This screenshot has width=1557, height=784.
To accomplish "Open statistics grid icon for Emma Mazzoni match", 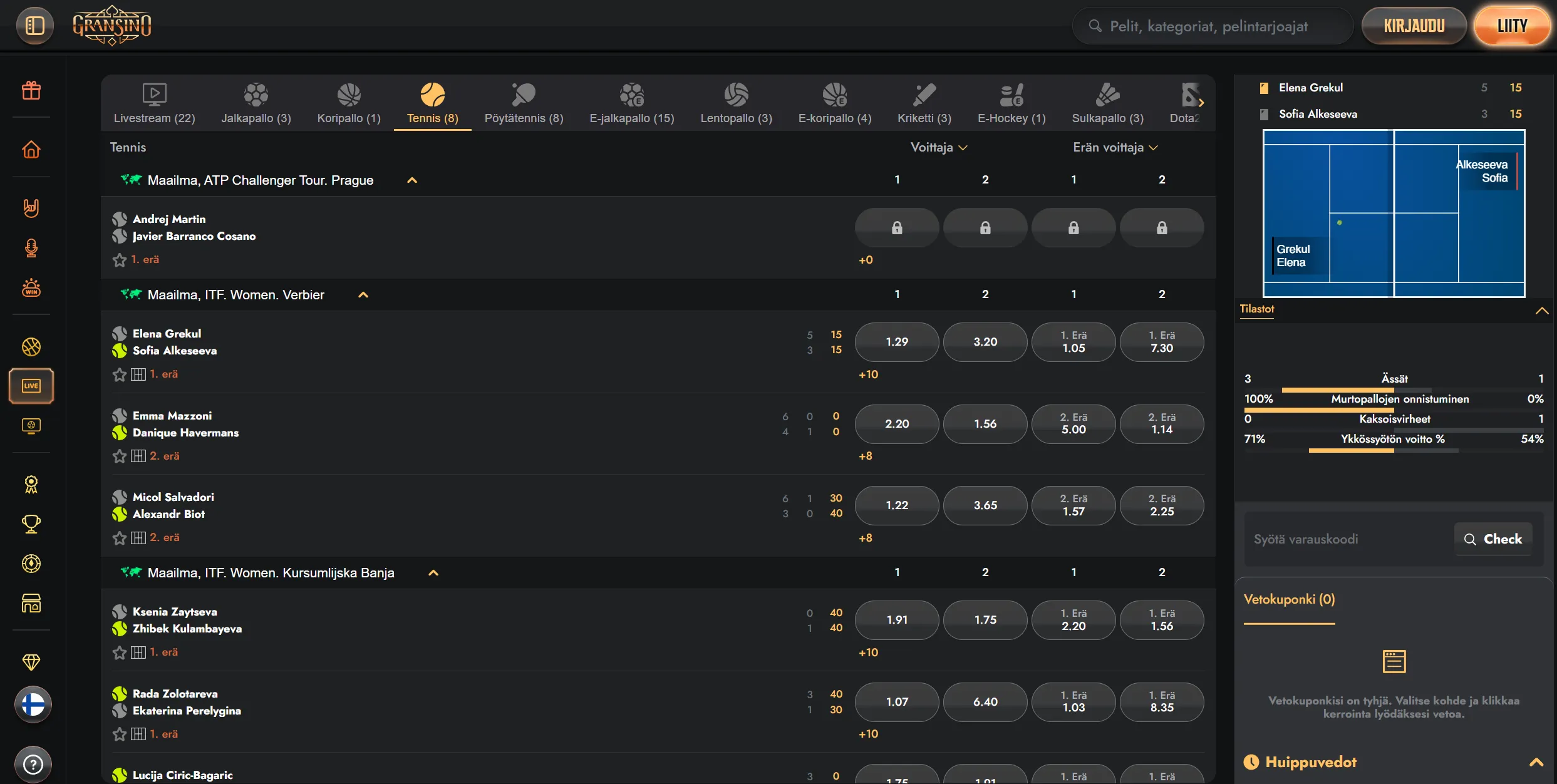I will (x=138, y=456).
